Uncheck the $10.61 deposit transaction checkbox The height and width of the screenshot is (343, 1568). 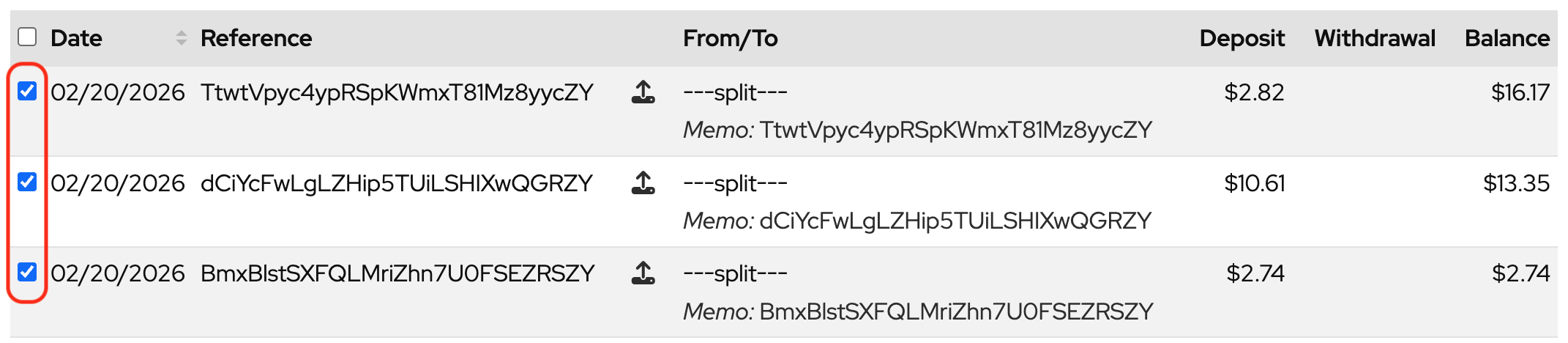(27, 182)
